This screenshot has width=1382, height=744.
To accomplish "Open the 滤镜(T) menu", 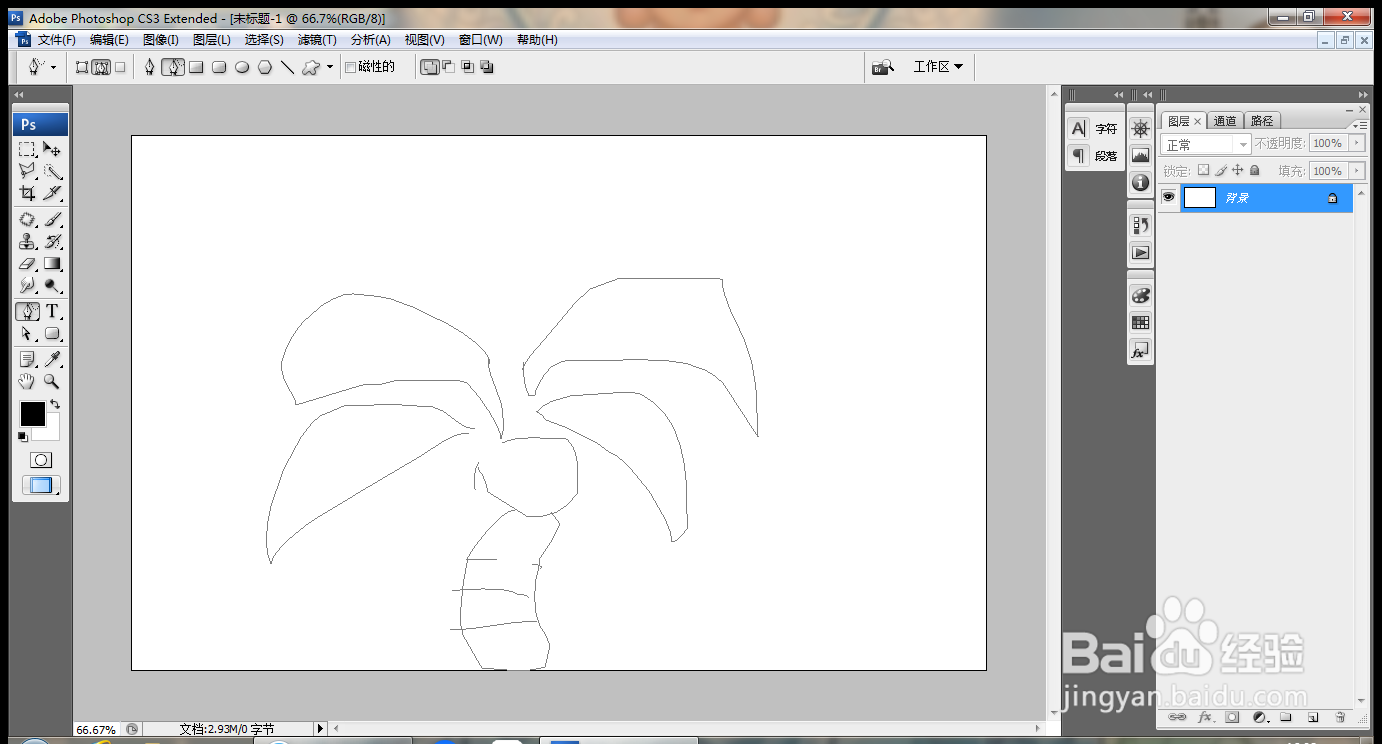I will tap(318, 40).
